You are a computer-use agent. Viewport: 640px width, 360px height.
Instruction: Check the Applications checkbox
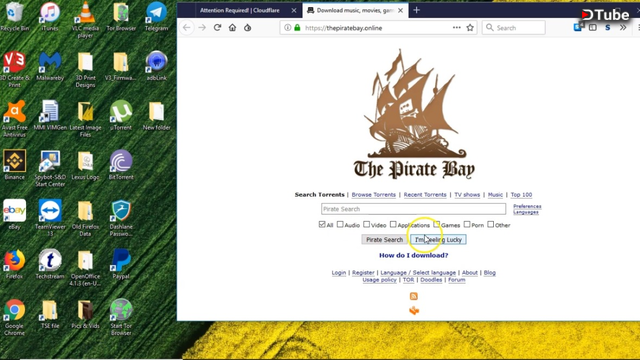[x=393, y=224]
